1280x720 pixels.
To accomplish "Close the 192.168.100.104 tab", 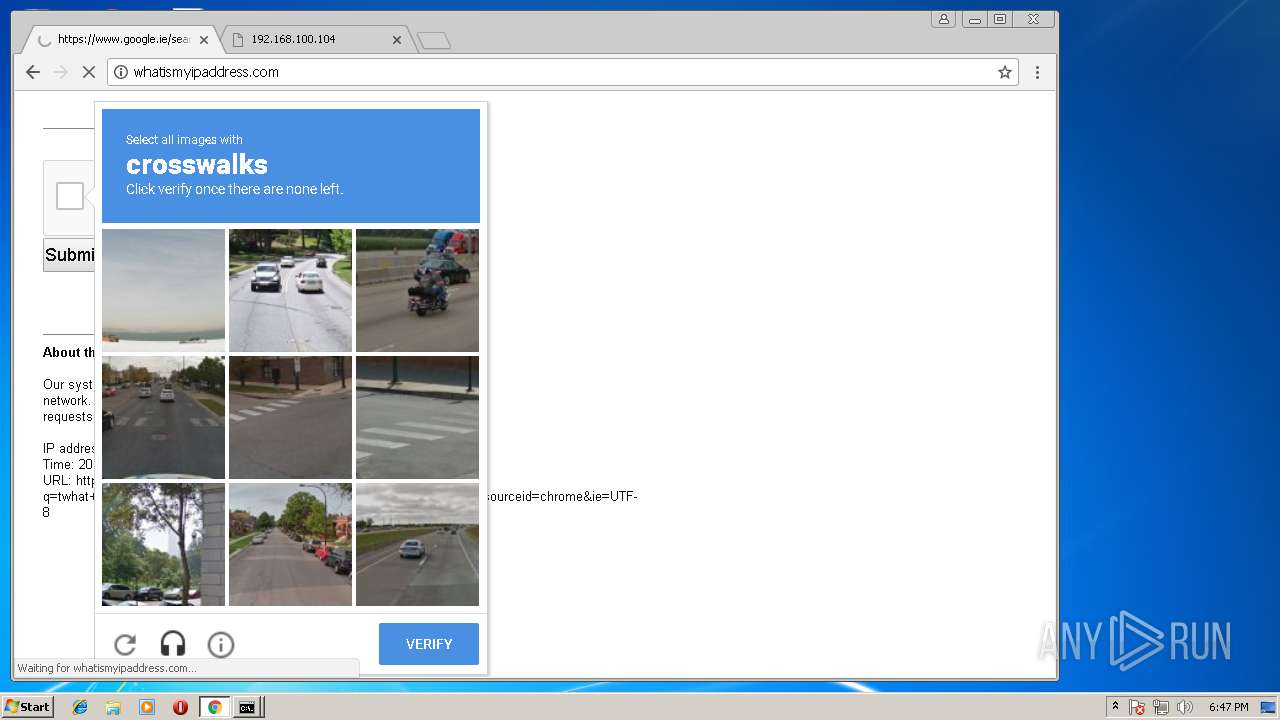I will [x=397, y=40].
